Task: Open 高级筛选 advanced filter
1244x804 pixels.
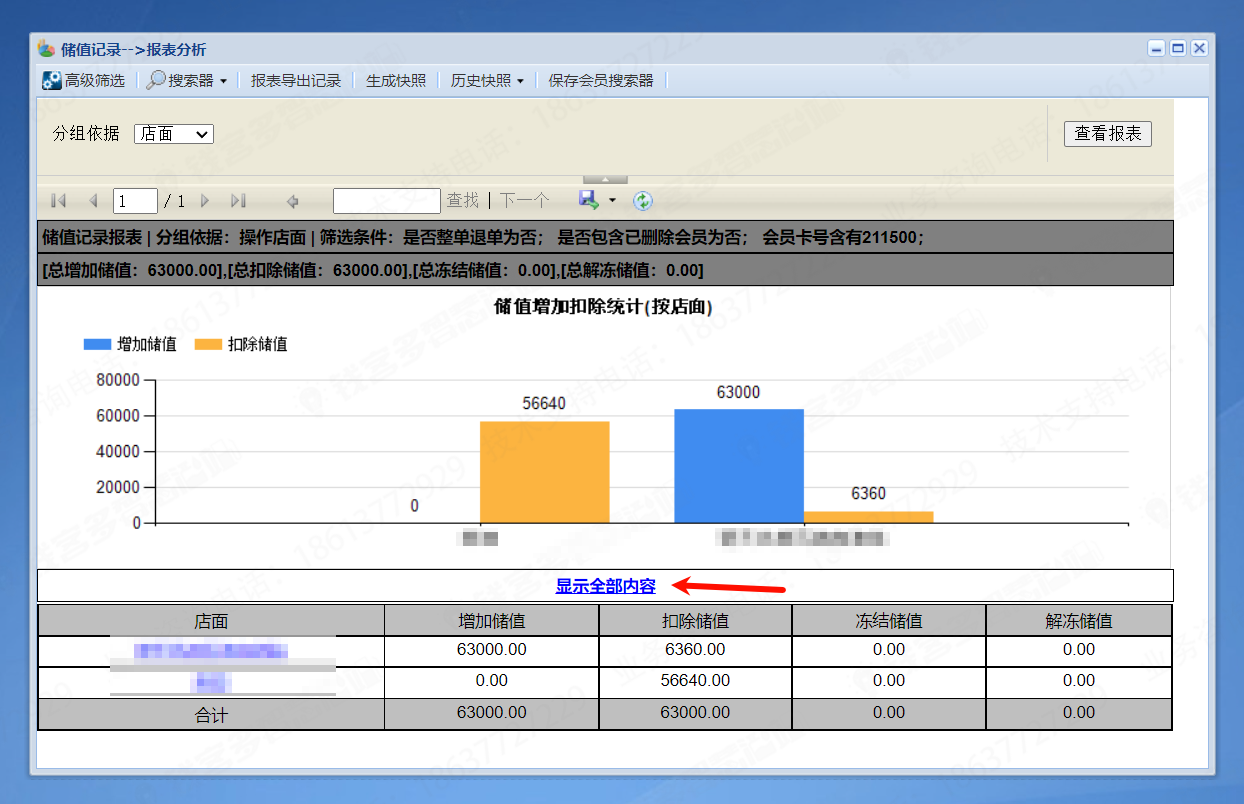Action: point(84,80)
